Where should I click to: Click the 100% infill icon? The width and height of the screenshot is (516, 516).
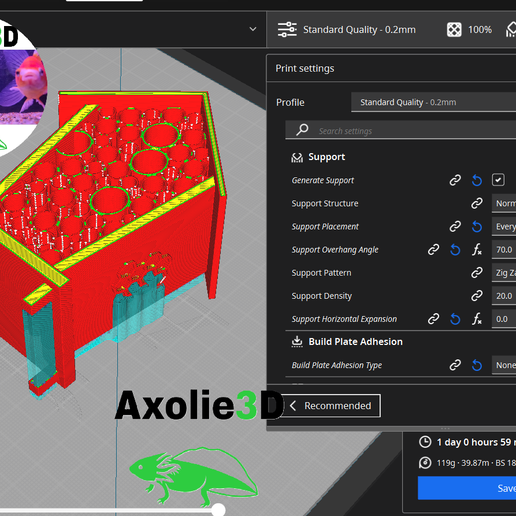[x=454, y=30]
